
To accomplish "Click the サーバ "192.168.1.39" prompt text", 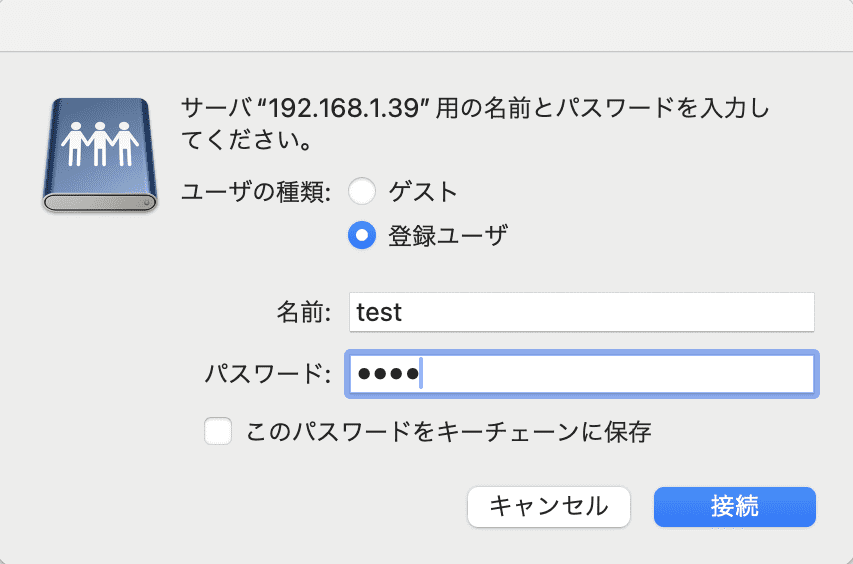I will 474,124.
